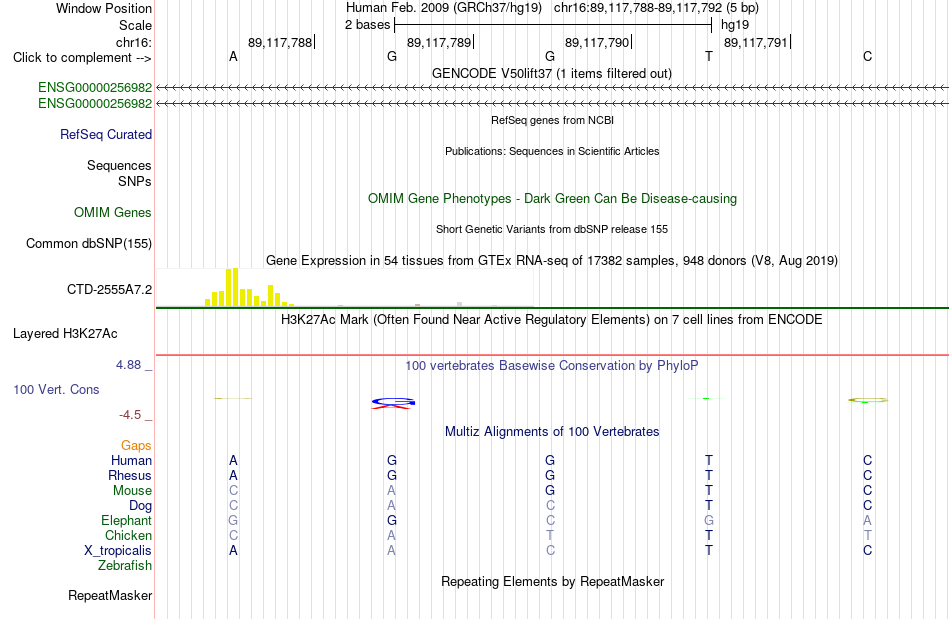Click the T in the Human alignment row
The image size is (950, 619).
click(x=709, y=460)
